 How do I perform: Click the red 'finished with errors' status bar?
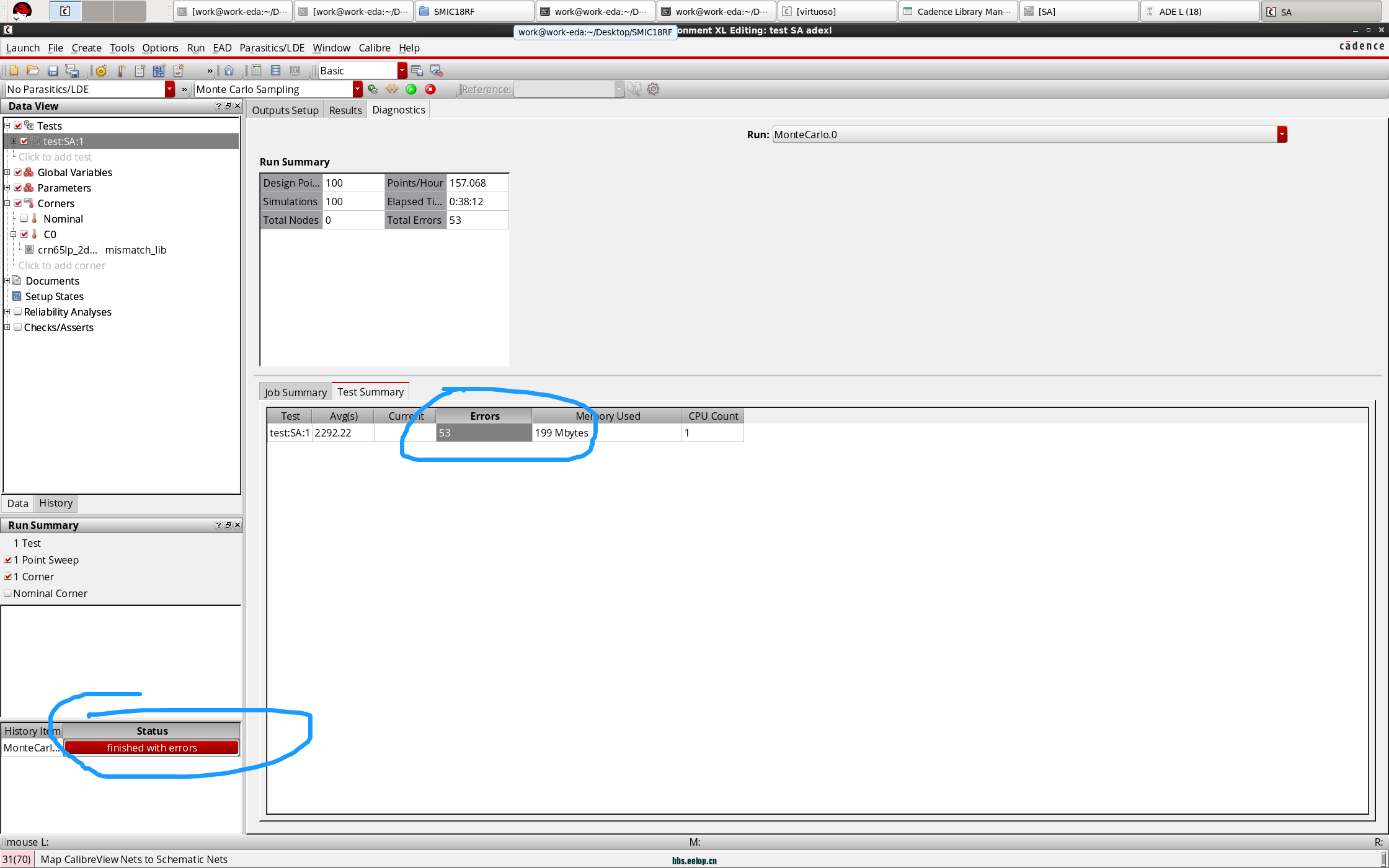[x=152, y=748]
